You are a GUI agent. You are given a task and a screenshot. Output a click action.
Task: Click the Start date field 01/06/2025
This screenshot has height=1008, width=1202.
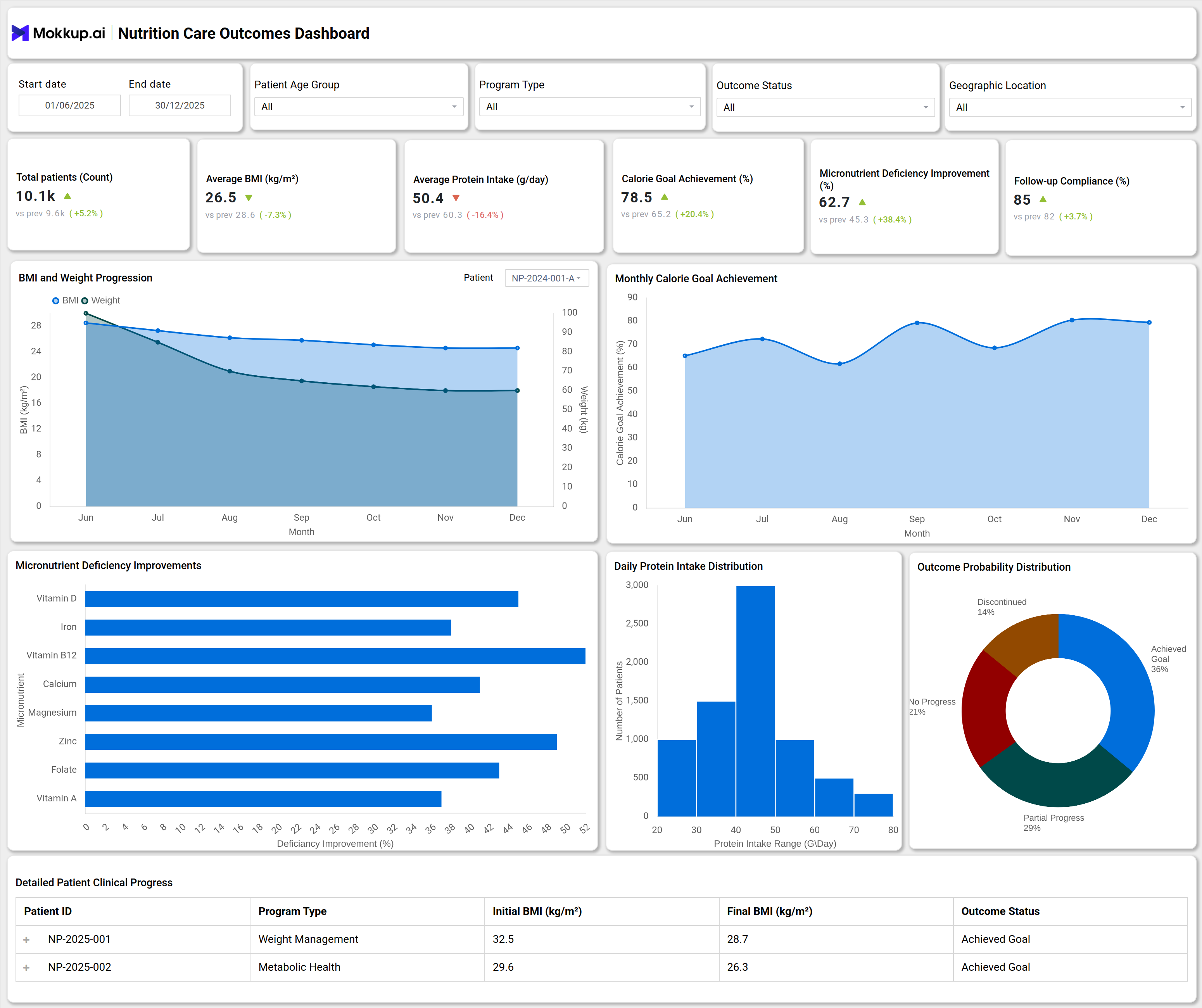coord(70,105)
